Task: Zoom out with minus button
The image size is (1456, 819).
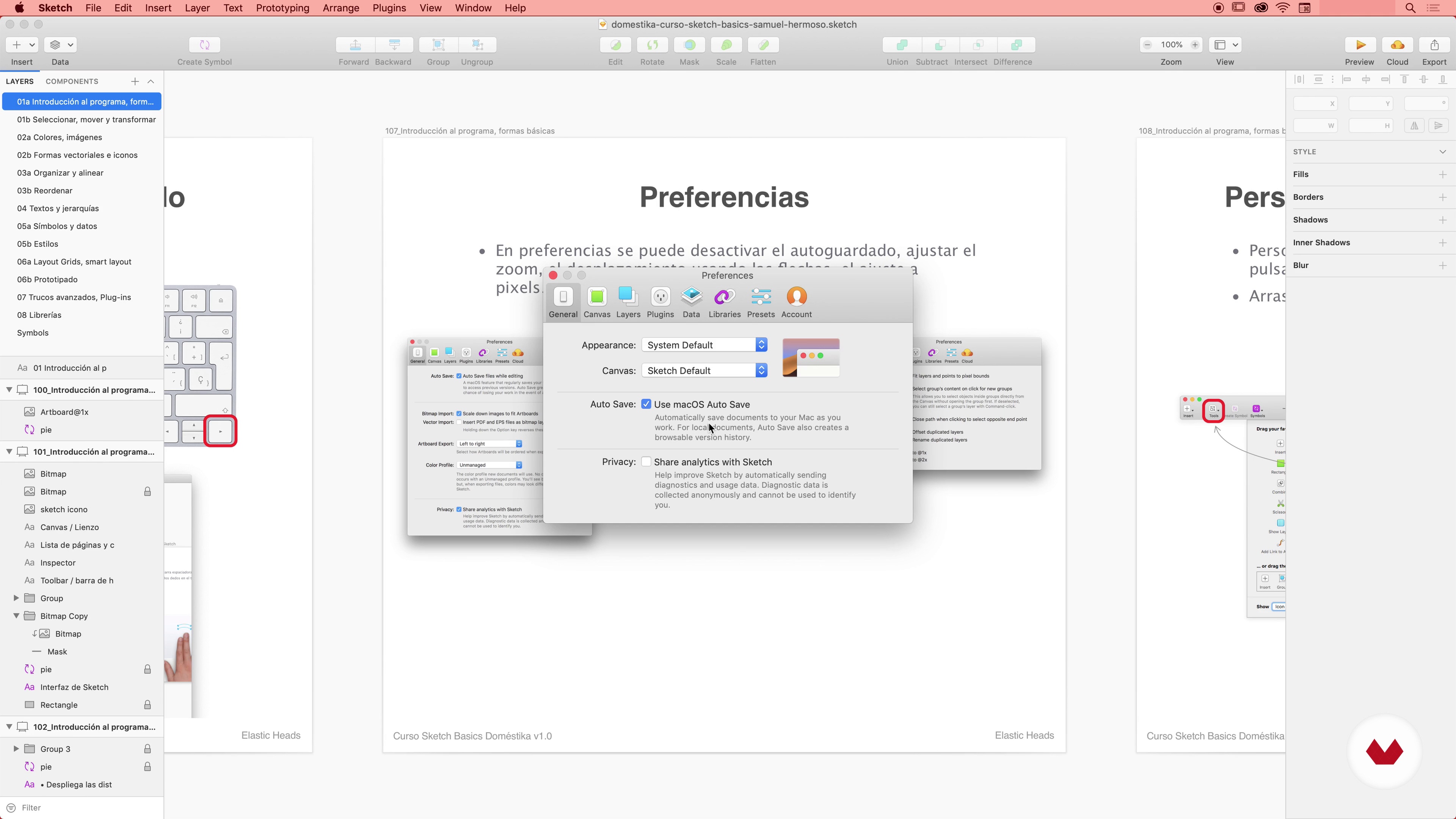Action: pyautogui.click(x=1147, y=45)
